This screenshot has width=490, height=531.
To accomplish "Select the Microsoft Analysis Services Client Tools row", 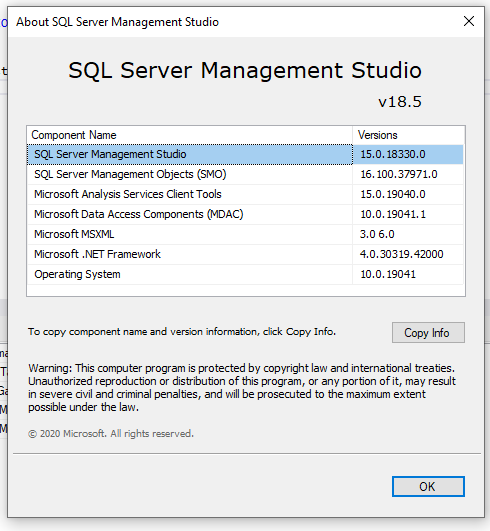I will pos(245,194).
